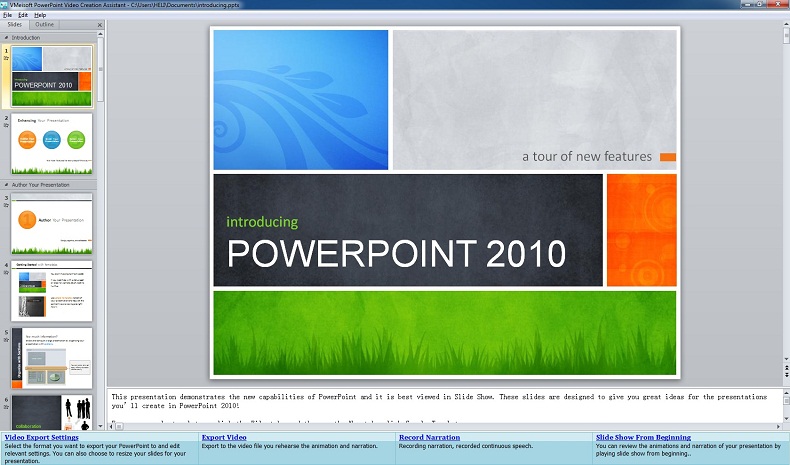Click the notes pane scroll right arrow
Image resolution: width=790 pixels, height=465 pixels.
click(779, 427)
